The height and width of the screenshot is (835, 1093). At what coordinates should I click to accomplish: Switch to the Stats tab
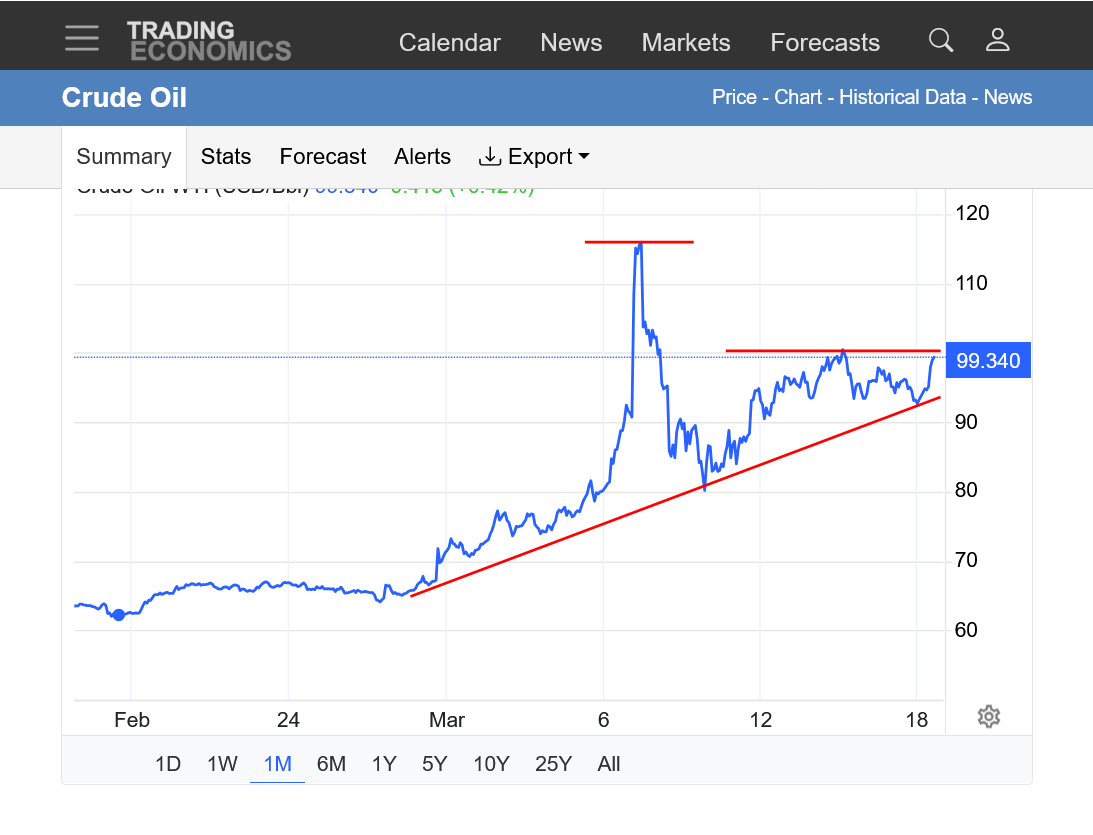pyautogui.click(x=226, y=157)
